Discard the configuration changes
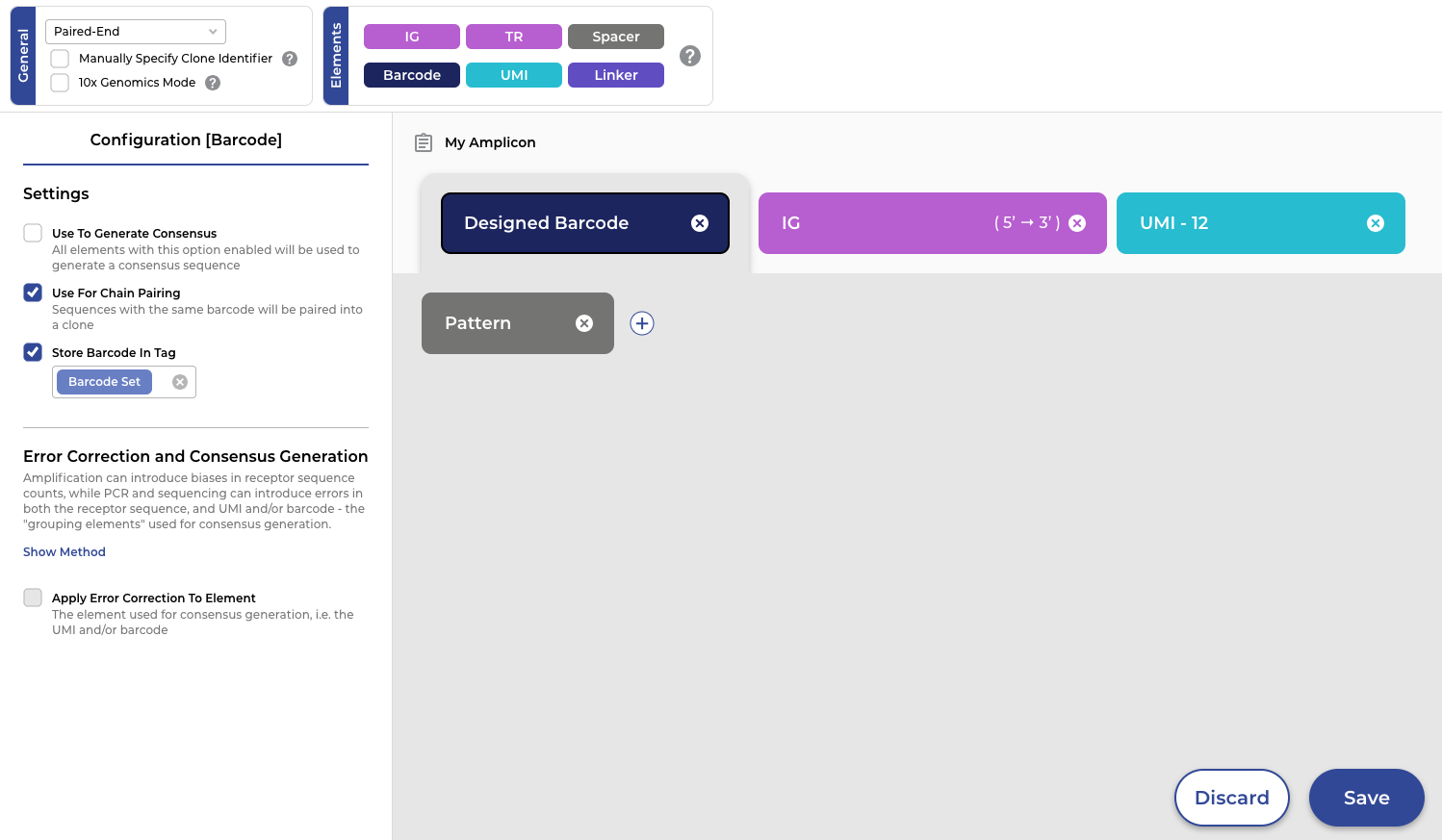The height and width of the screenshot is (840, 1442). [x=1232, y=798]
